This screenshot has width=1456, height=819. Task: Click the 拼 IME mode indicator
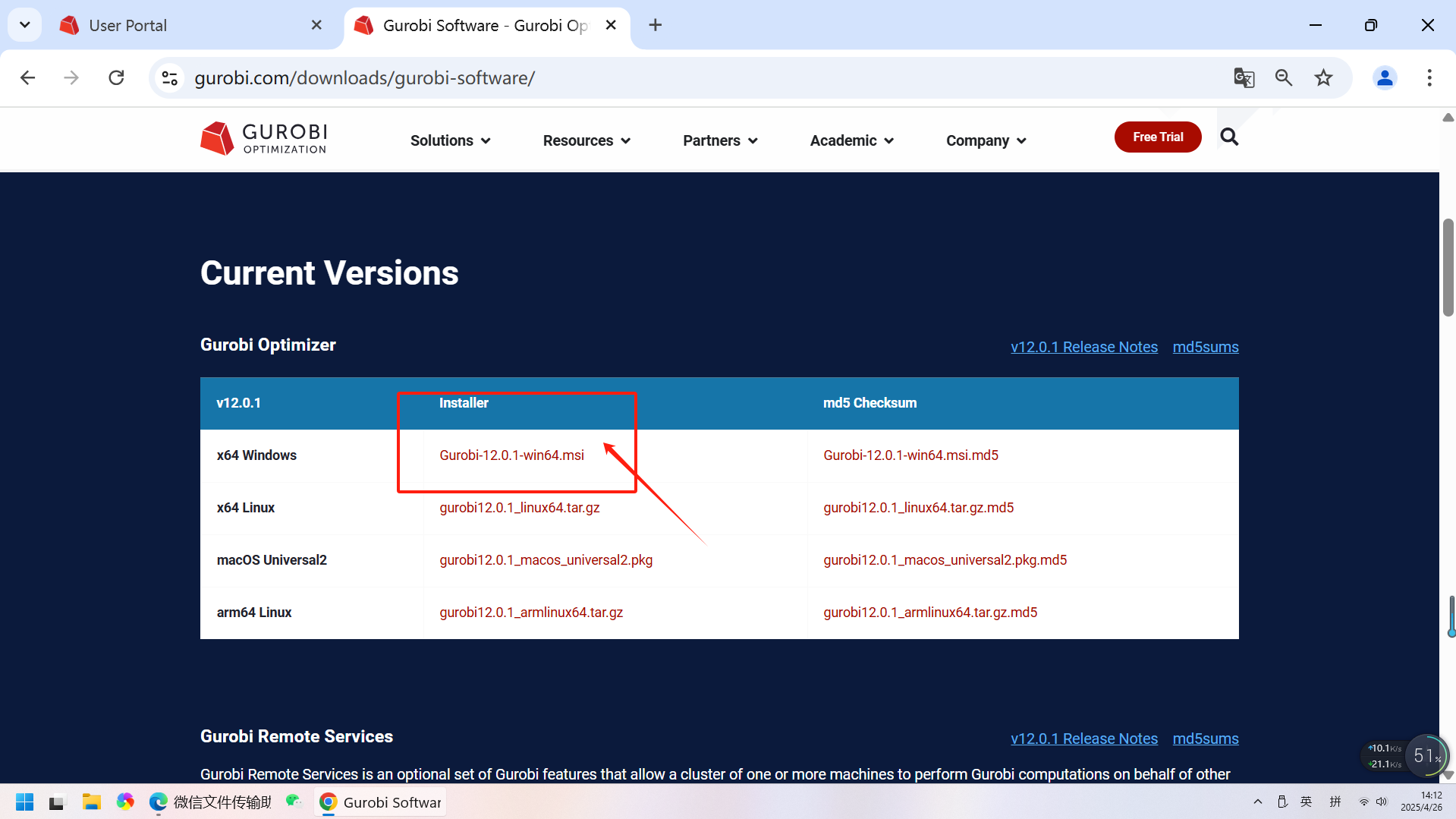pyautogui.click(x=1335, y=802)
